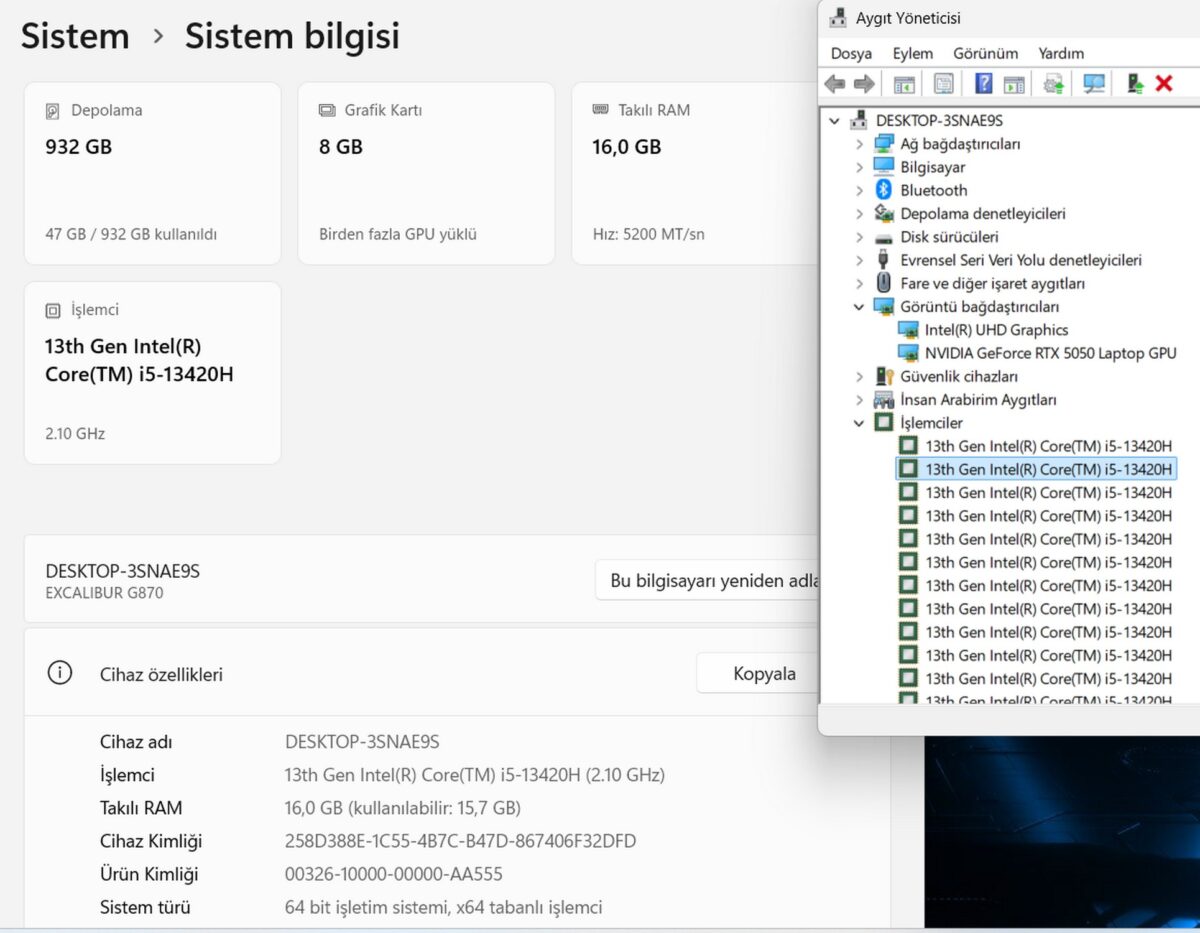This screenshot has width=1200, height=933.
Task: Click the İnsan Arabirim Aygıtları icon
Action: click(883, 399)
